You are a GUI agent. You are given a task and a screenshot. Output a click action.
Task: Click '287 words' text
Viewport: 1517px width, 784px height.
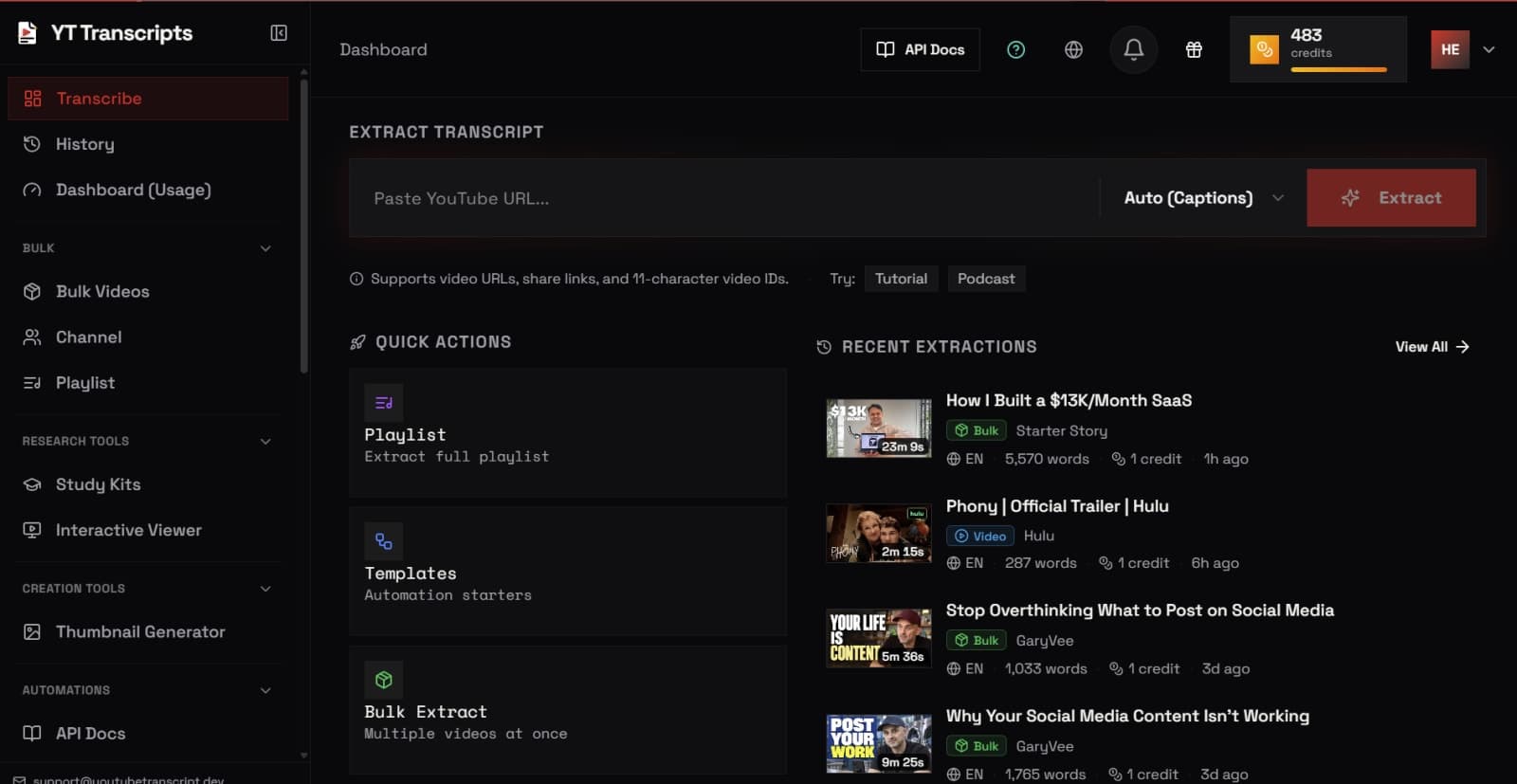pyautogui.click(x=1040, y=563)
